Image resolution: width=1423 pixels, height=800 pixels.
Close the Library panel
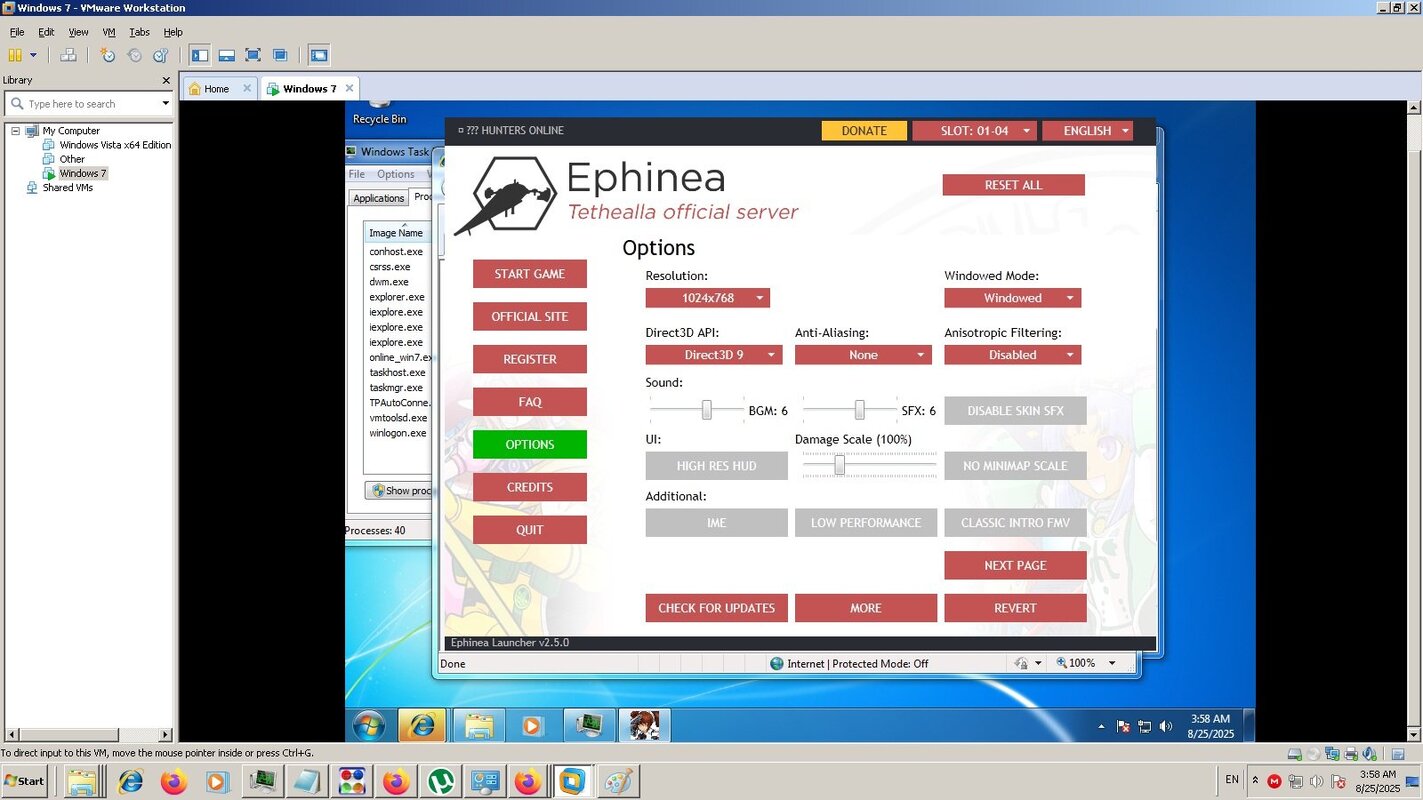click(166, 80)
